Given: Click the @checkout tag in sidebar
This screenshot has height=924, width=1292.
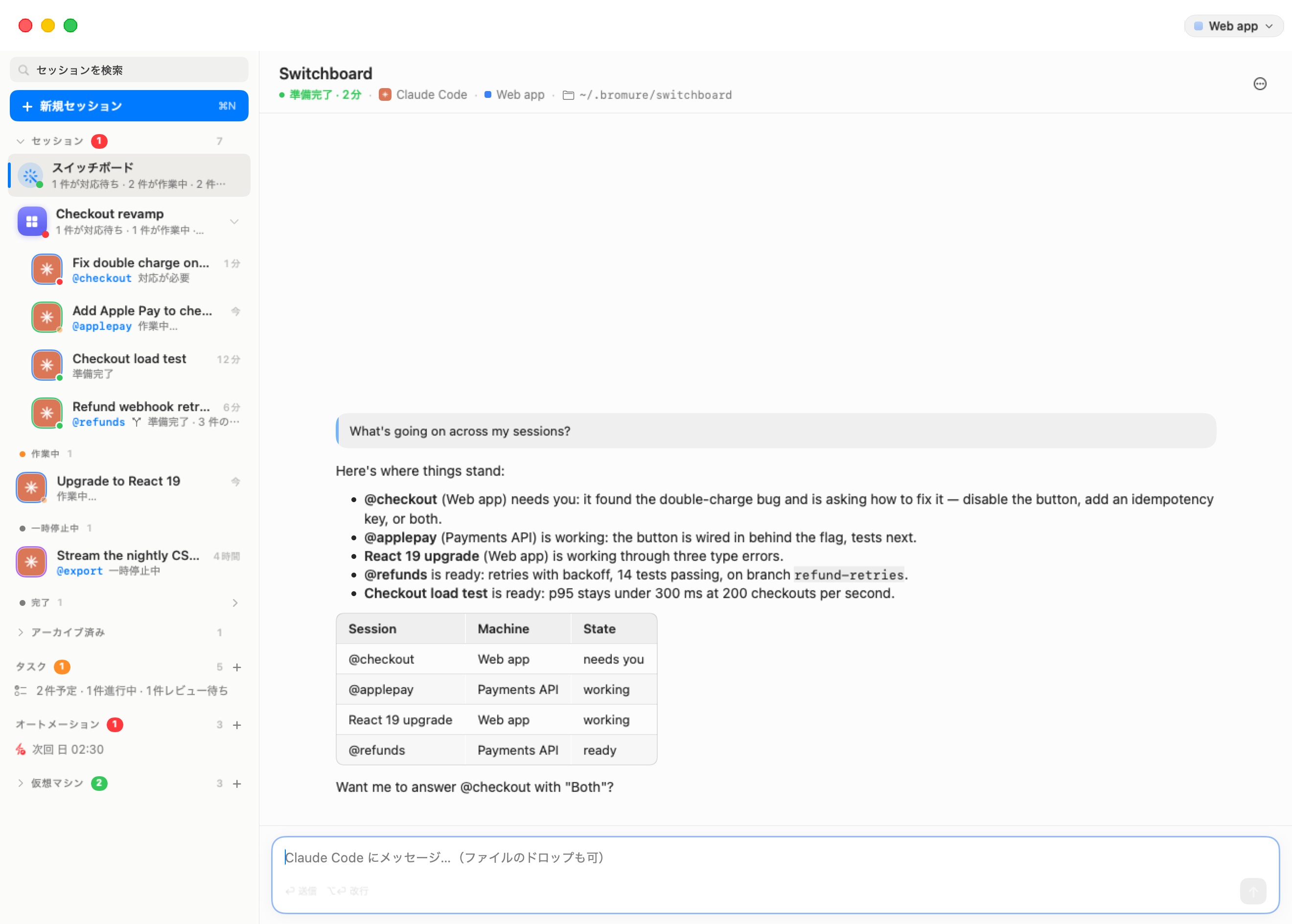Looking at the screenshot, I should 102,278.
